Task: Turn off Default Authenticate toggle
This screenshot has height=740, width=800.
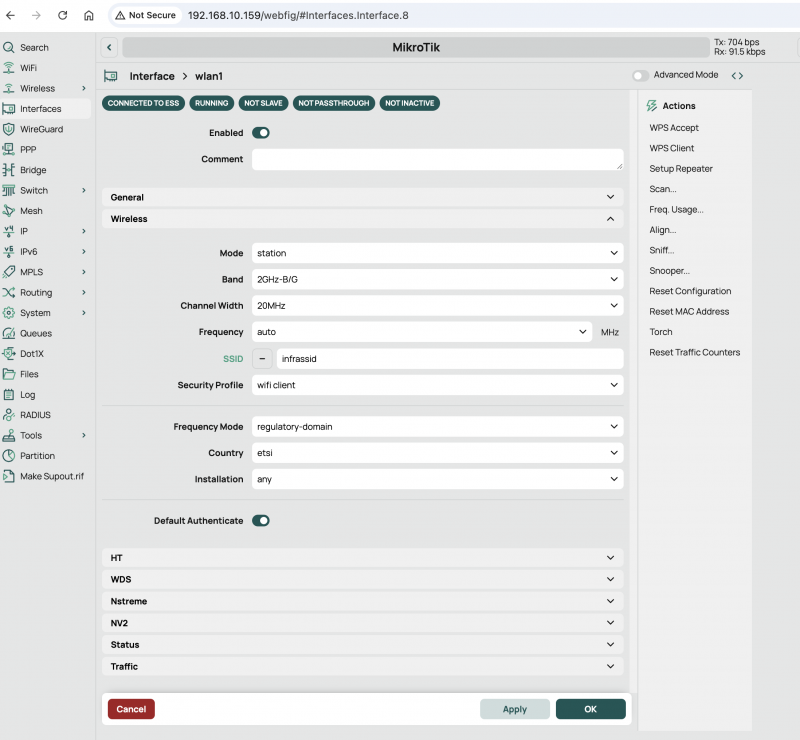Action: [261, 521]
